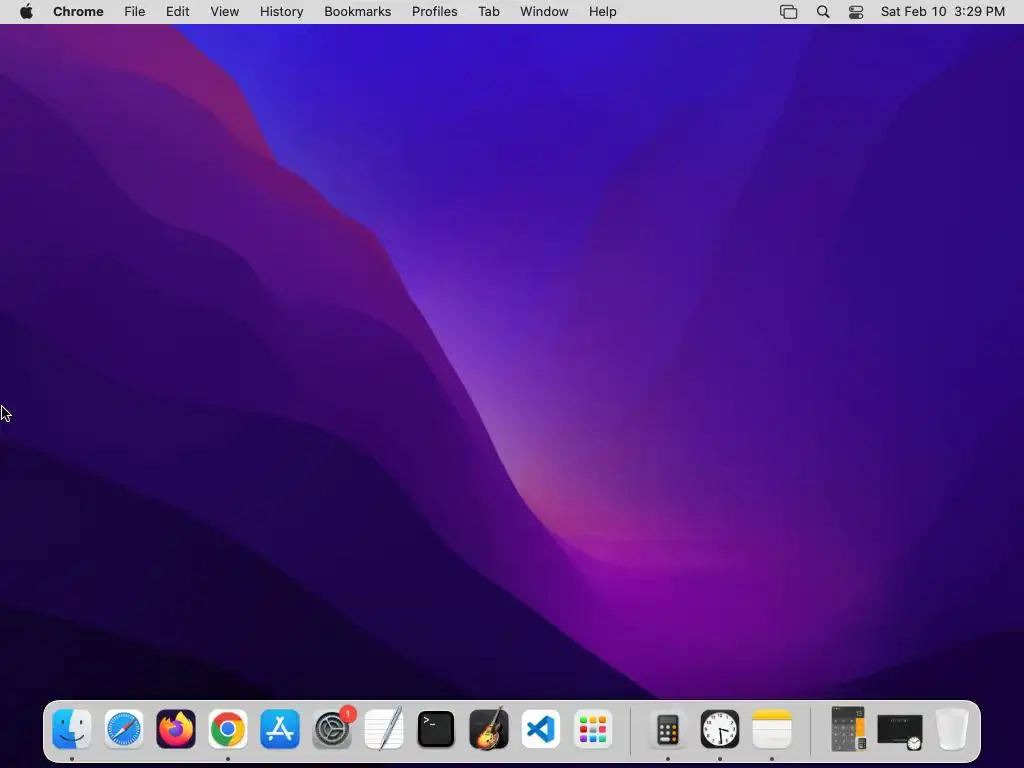The height and width of the screenshot is (768, 1024).
Task: Restore the minimized Clock window thumbnail
Action: (900, 731)
